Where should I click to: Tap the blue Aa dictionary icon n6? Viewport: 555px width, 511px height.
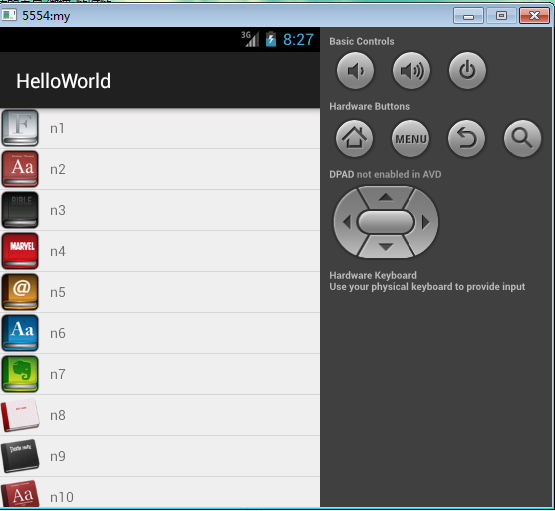pos(20,333)
